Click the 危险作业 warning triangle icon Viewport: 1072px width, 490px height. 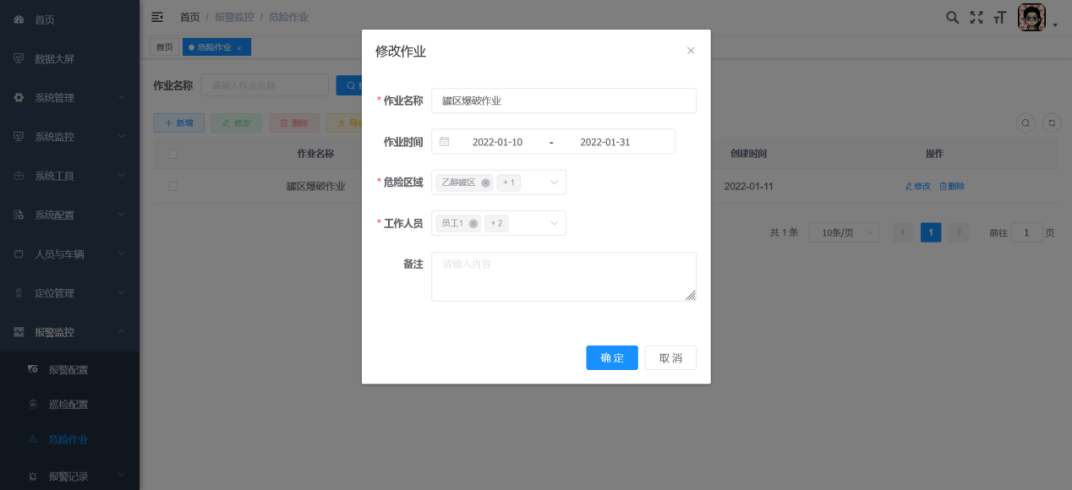coord(33,439)
